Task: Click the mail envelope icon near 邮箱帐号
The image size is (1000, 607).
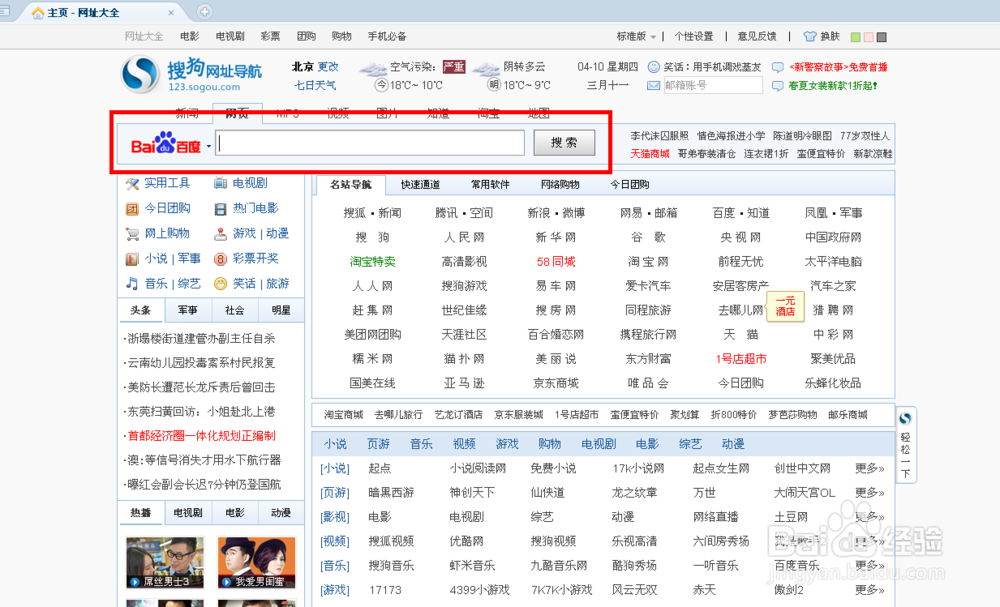Action: (654, 85)
